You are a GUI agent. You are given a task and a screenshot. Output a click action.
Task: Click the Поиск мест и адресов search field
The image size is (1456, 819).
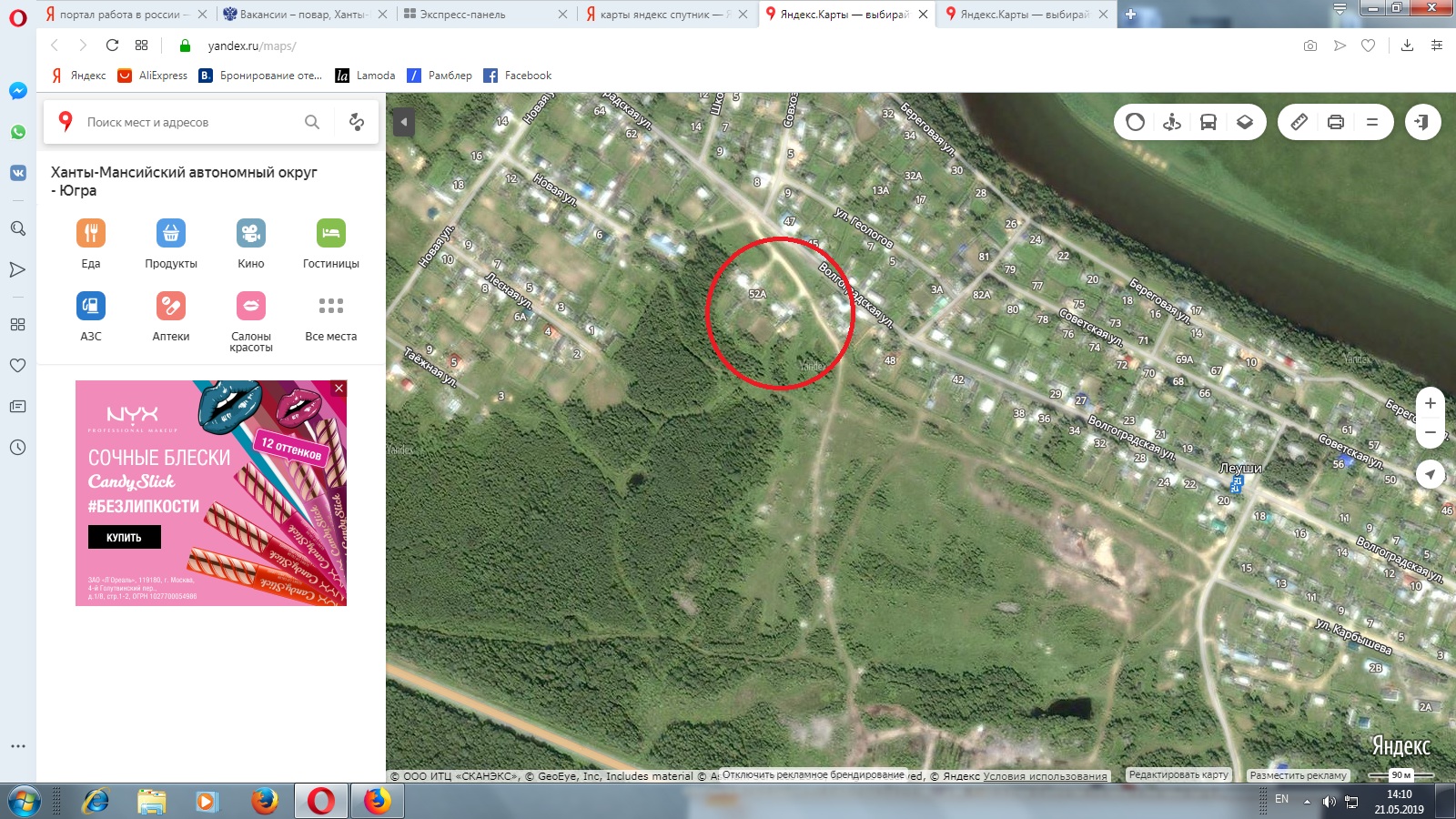coord(191,122)
